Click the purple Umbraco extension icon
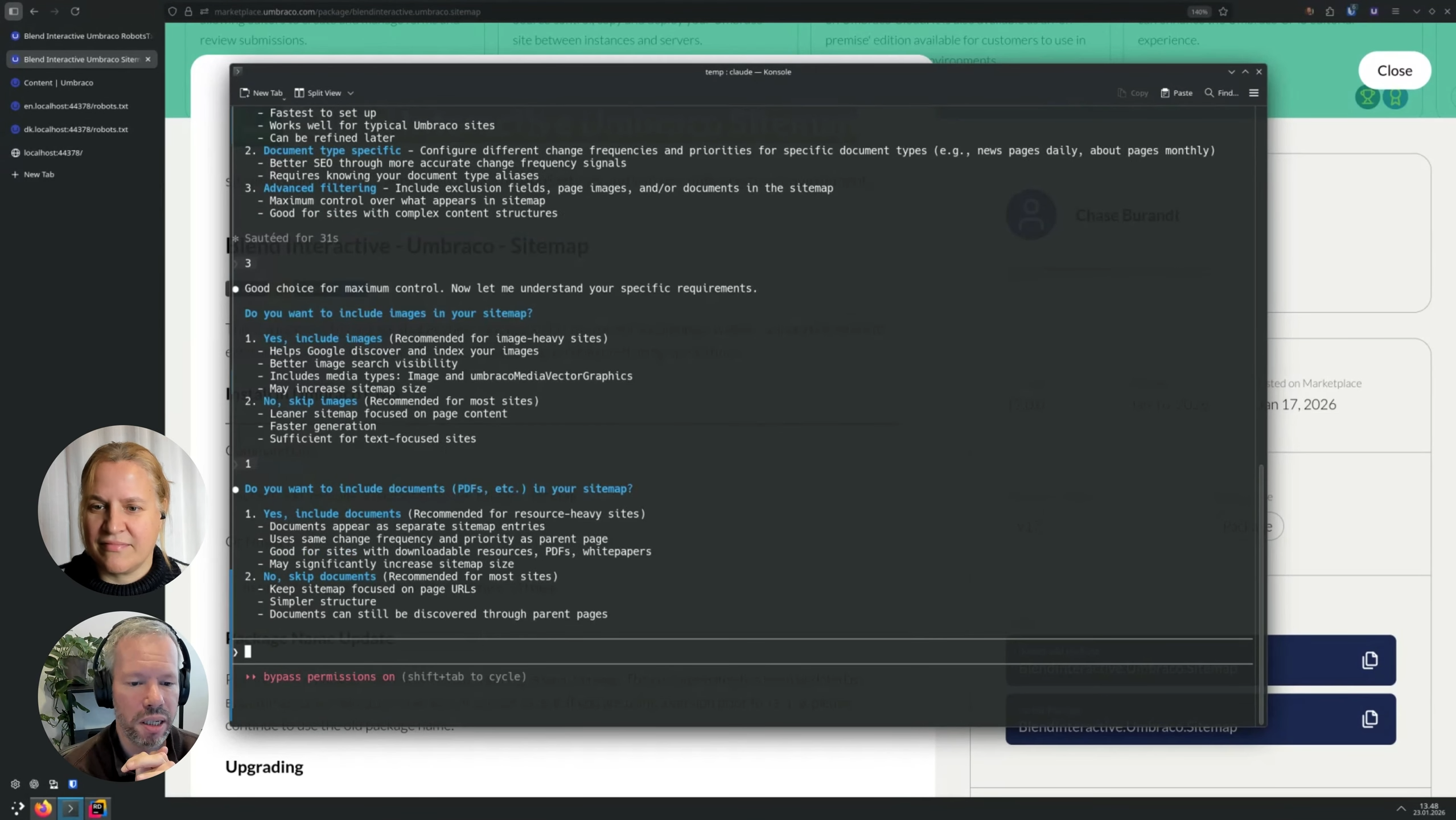The height and width of the screenshot is (820, 1456). [1374, 11]
